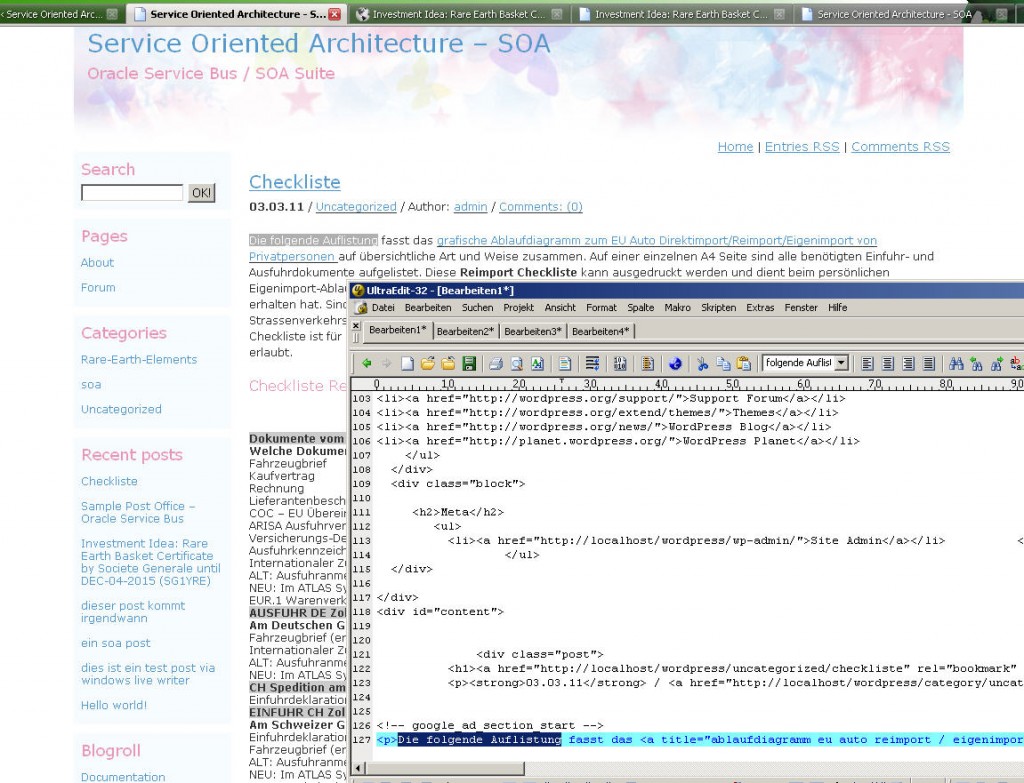This screenshot has height=783, width=1024.
Task: Click the green back arrow in UltraEdit toolbar
Action: click(366, 363)
